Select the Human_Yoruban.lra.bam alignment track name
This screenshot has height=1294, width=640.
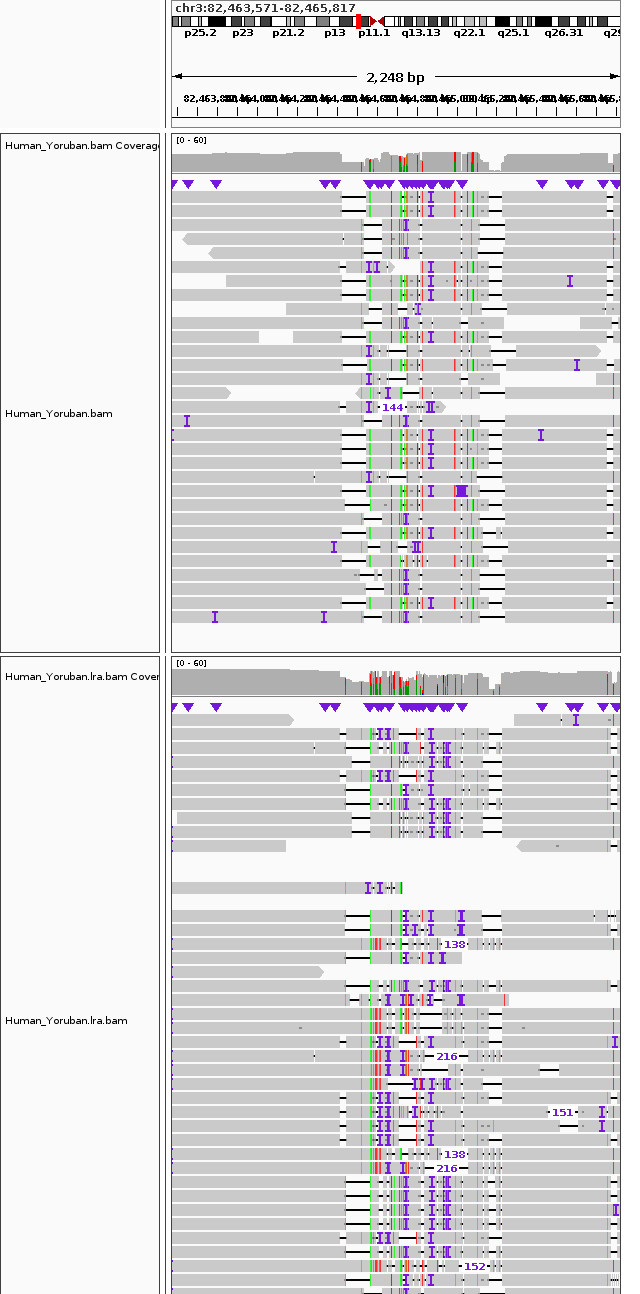click(66, 1021)
